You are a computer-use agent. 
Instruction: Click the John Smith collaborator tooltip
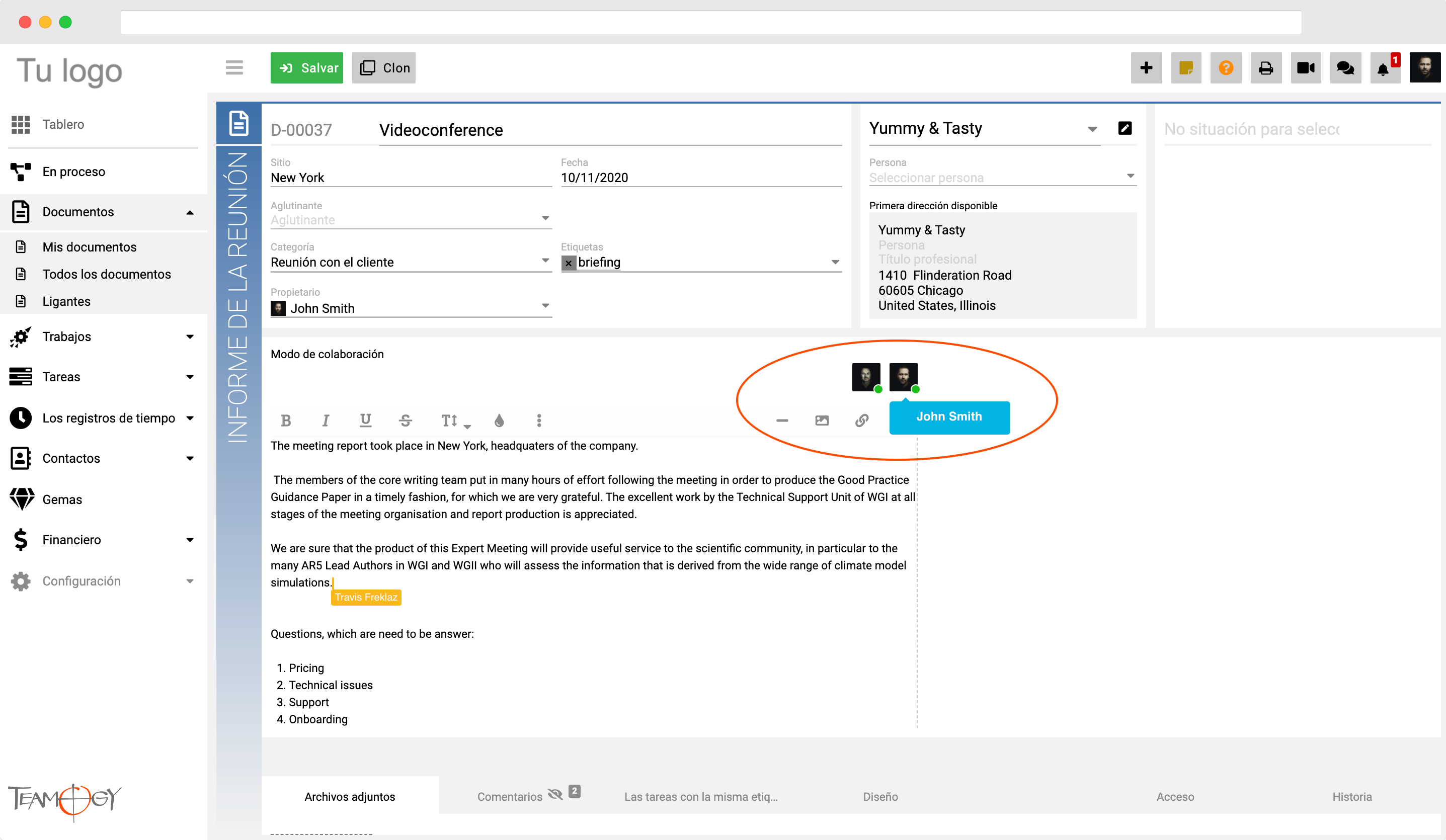click(x=949, y=417)
